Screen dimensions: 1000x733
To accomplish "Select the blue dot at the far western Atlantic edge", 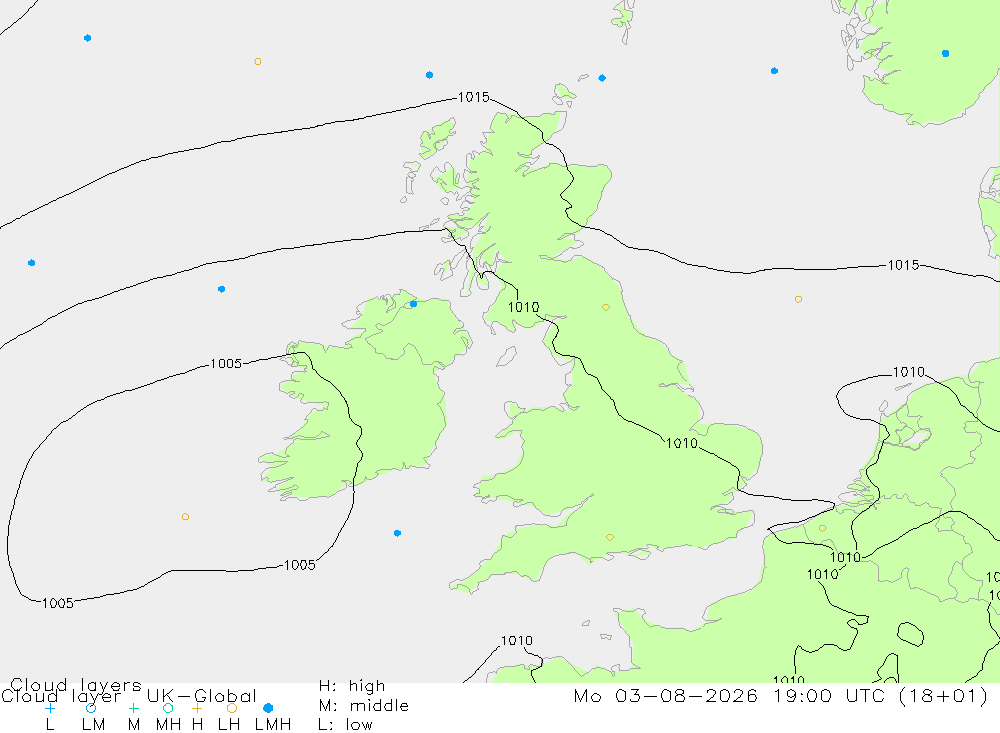I will [x=31, y=263].
